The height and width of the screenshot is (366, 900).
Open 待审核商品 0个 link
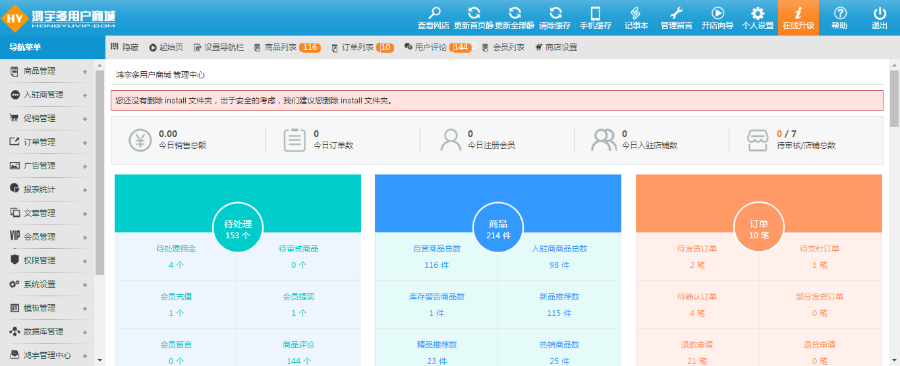pyautogui.click(x=298, y=257)
